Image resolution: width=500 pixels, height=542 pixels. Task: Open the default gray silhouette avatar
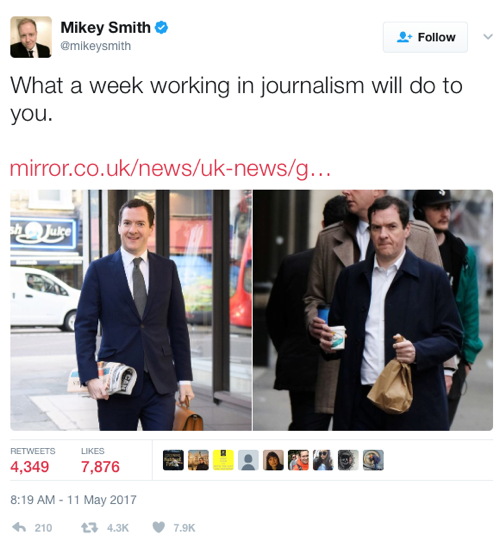pyautogui.click(x=248, y=460)
